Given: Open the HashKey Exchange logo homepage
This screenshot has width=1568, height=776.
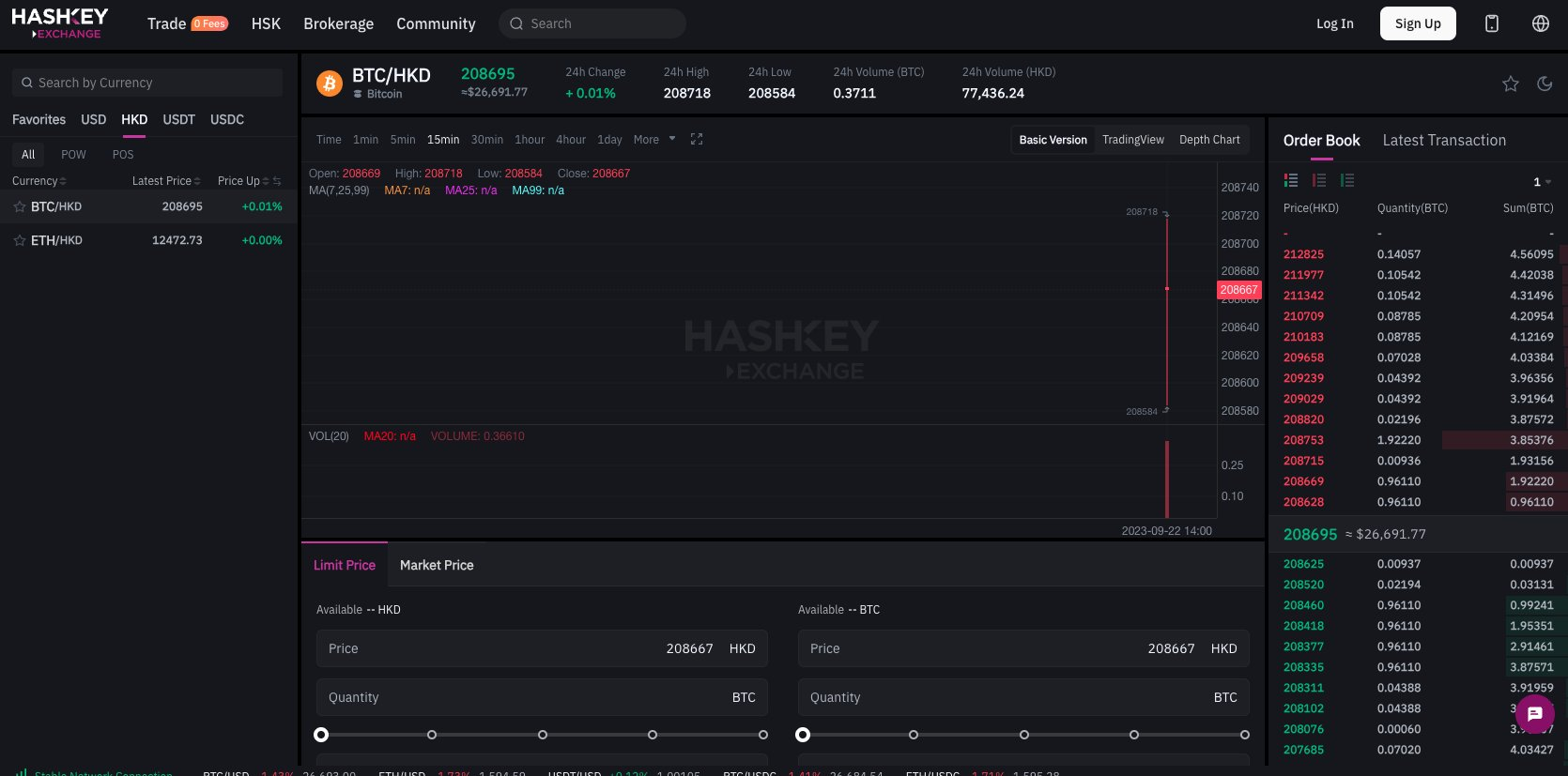Looking at the screenshot, I should click(59, 23).
